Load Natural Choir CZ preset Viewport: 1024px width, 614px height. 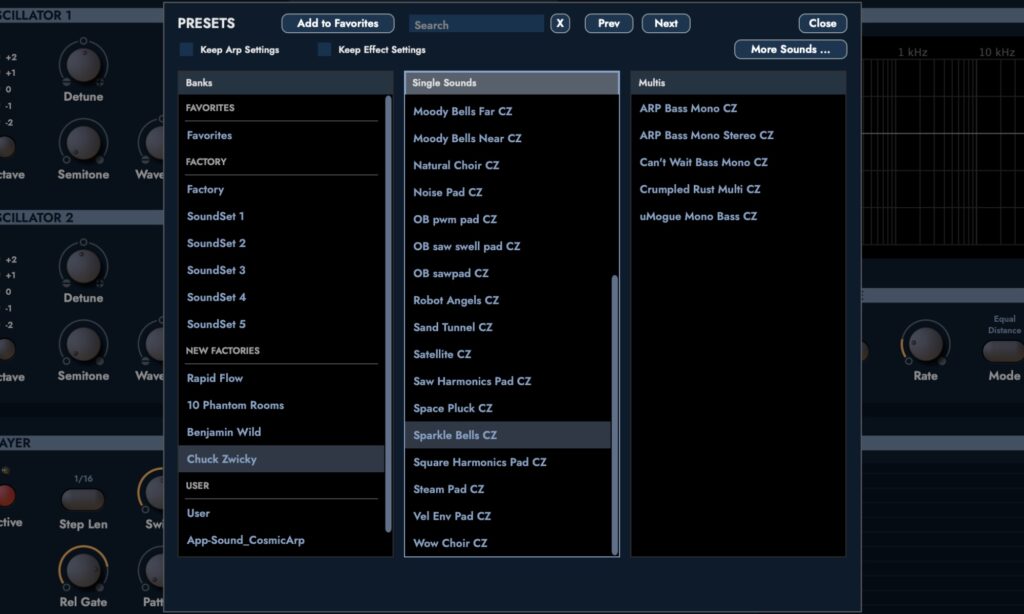click(508, 165)
